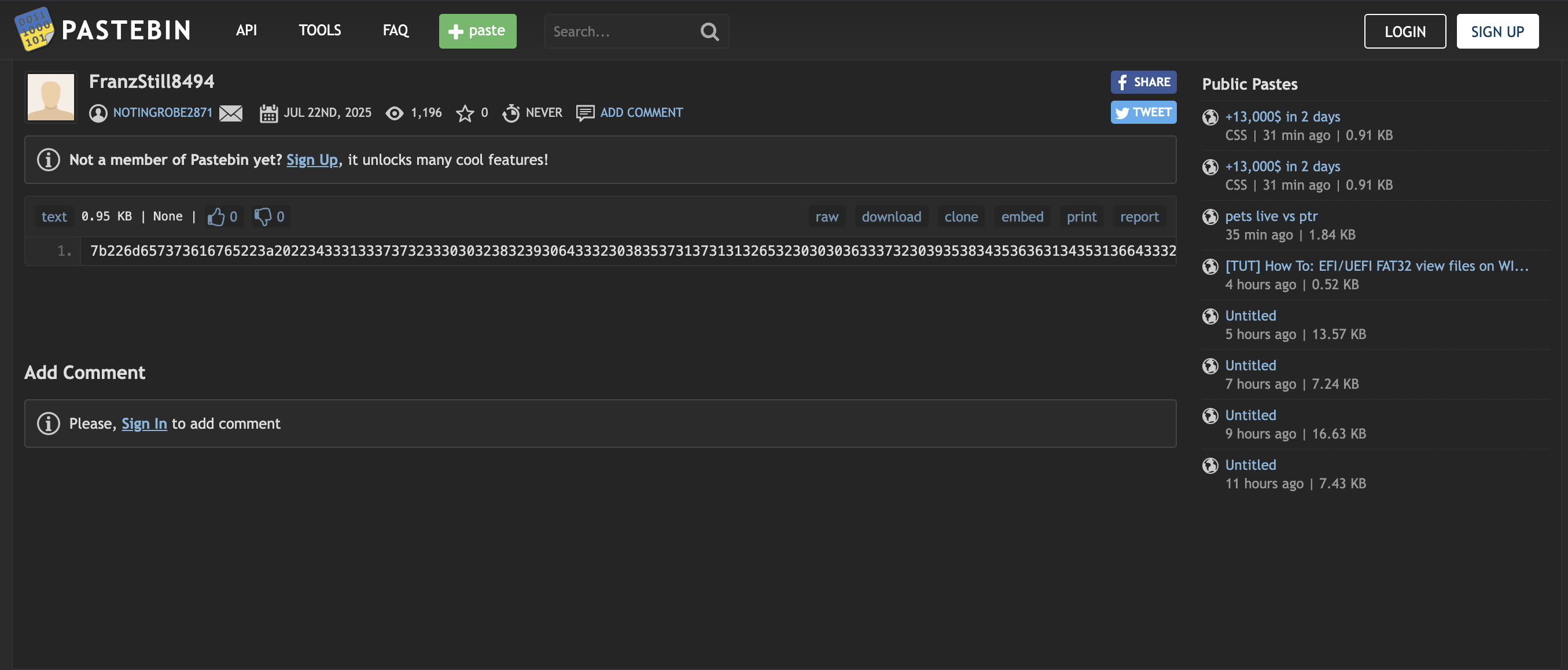This screenshot has height=670, width=1568.
Task: Create a new paste
Action: (477, 31)
